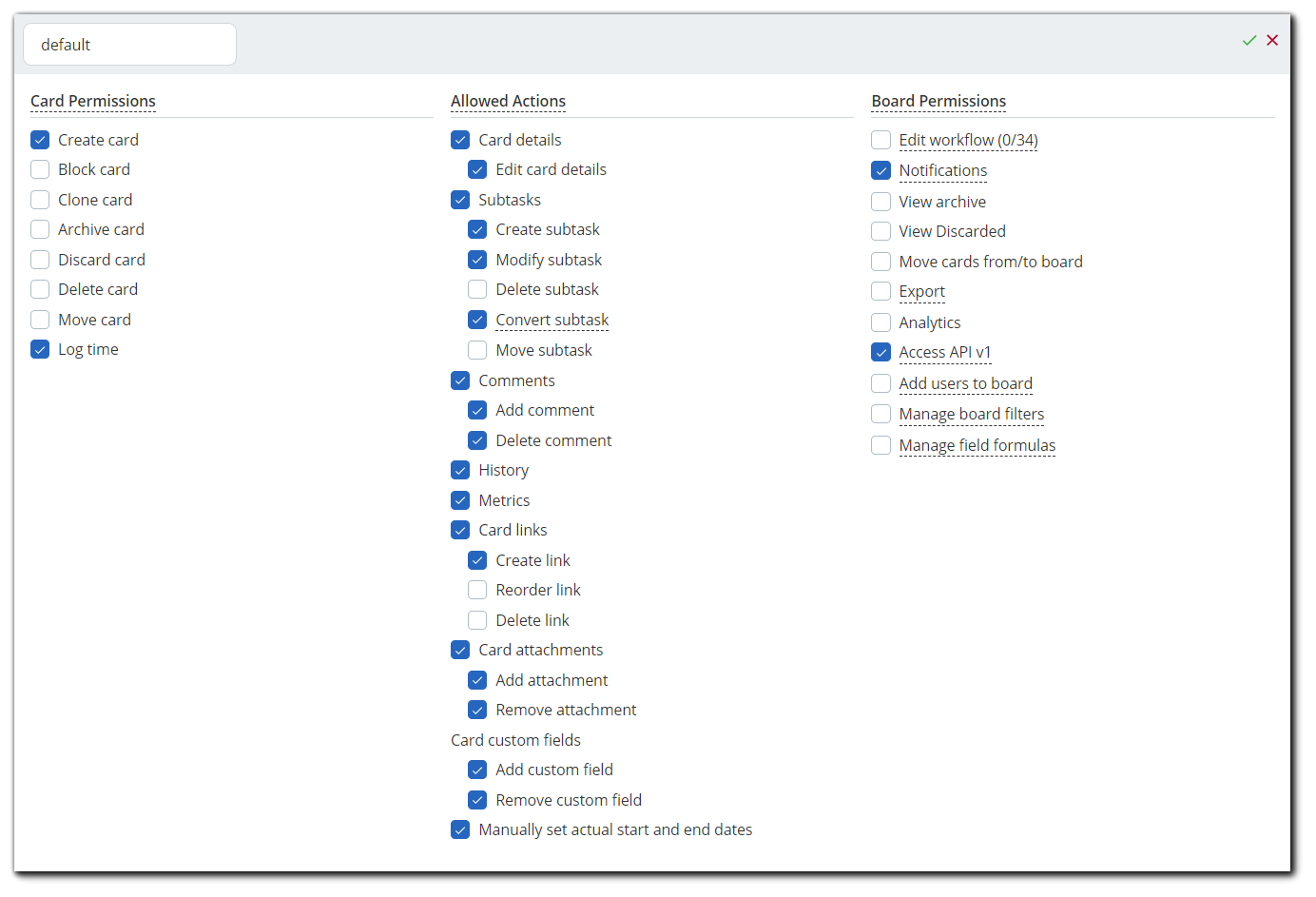Click the Manage field formulas label
Image resolution: width=1316 pixels, height=897 pixels.
pos(977,445)
